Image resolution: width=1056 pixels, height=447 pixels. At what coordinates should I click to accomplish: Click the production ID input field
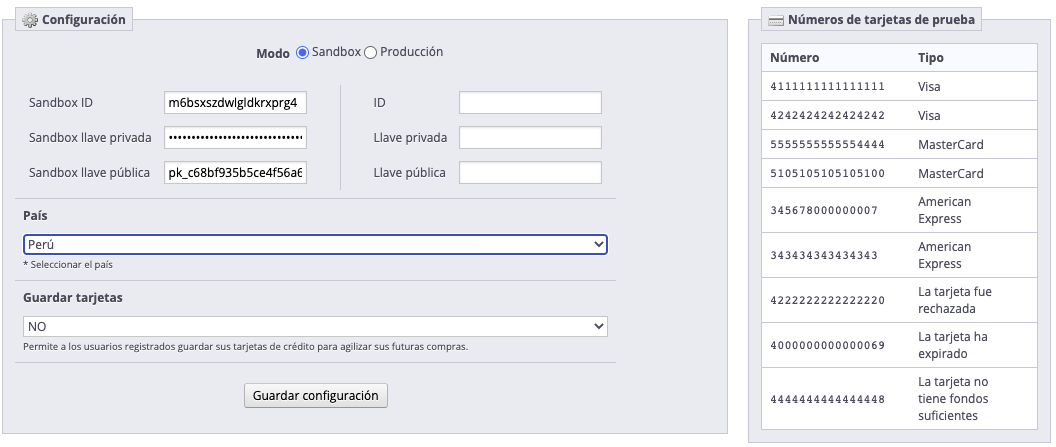[x=530, y=103]
